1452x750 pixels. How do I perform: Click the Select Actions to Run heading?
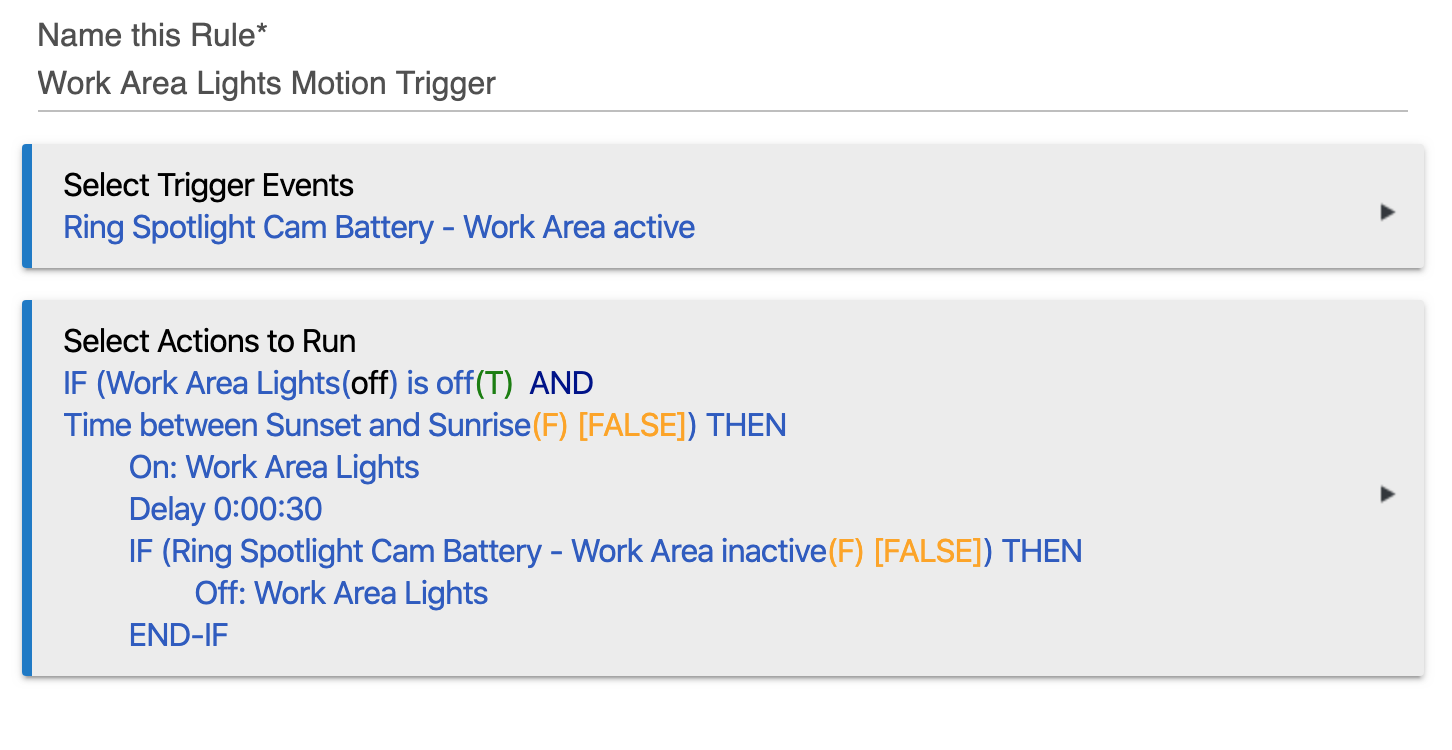tap(209, 341)
